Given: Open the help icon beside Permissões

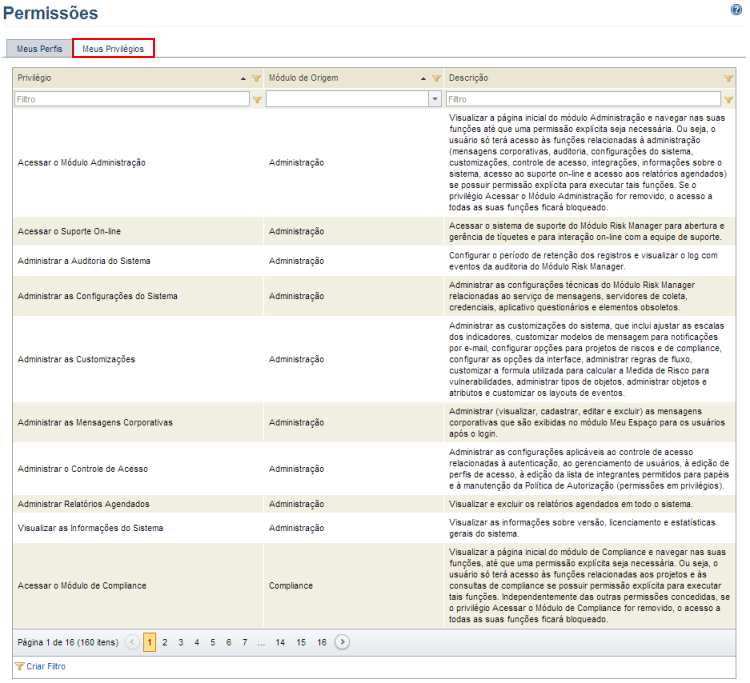Looking at the screenshot, I should click(x=736, y=10).
